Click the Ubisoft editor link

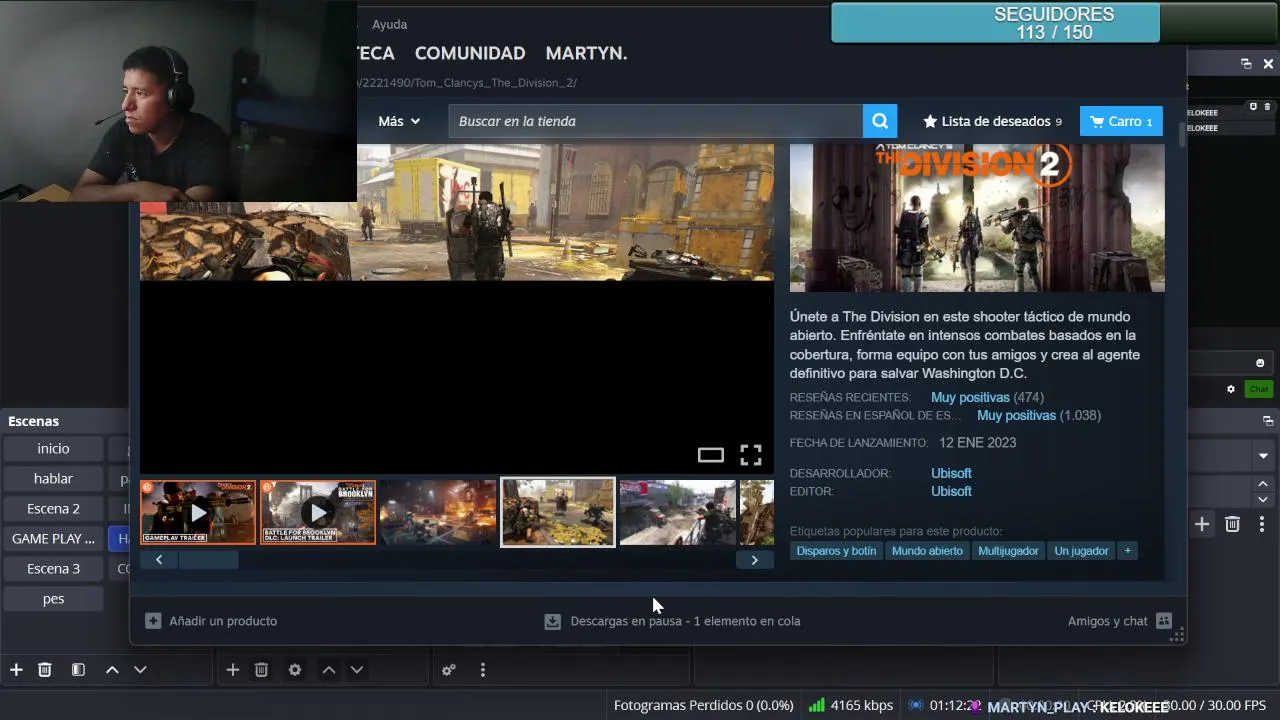951,491
